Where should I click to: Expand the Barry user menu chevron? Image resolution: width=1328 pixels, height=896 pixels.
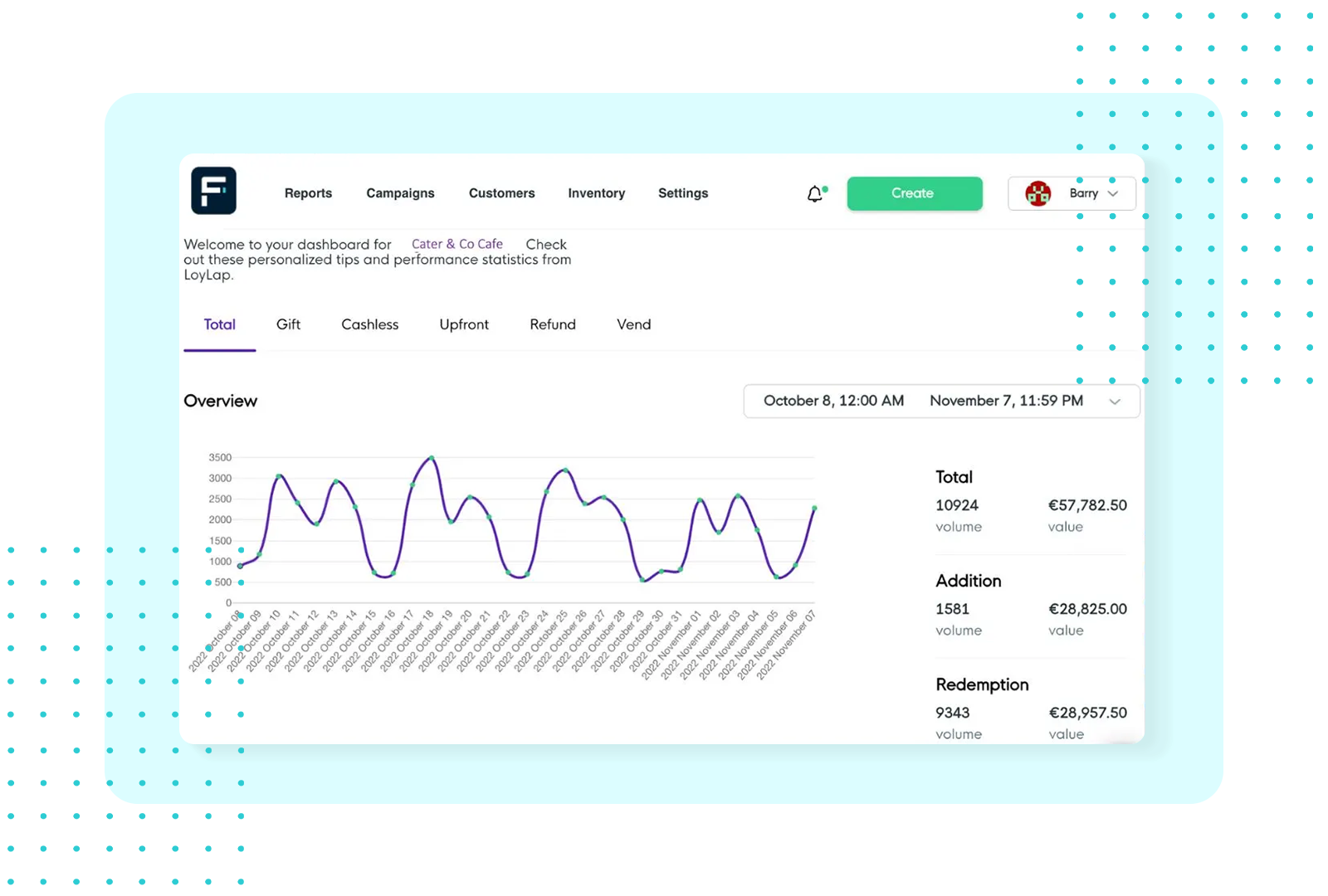tap(1113, 193)
